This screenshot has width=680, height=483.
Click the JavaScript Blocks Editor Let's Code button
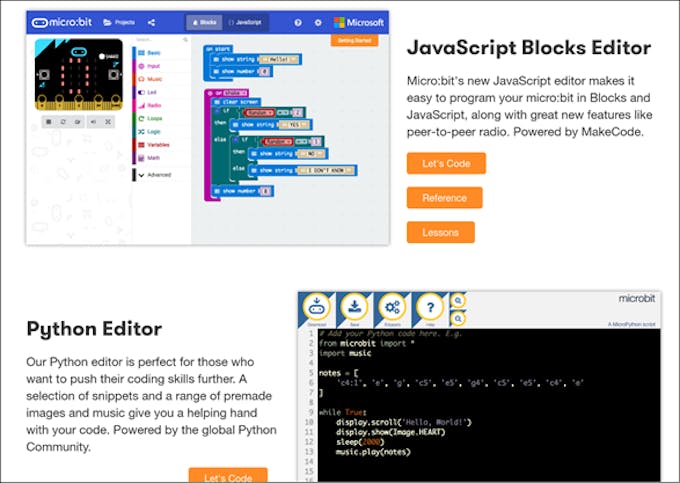tap(446, 163)
